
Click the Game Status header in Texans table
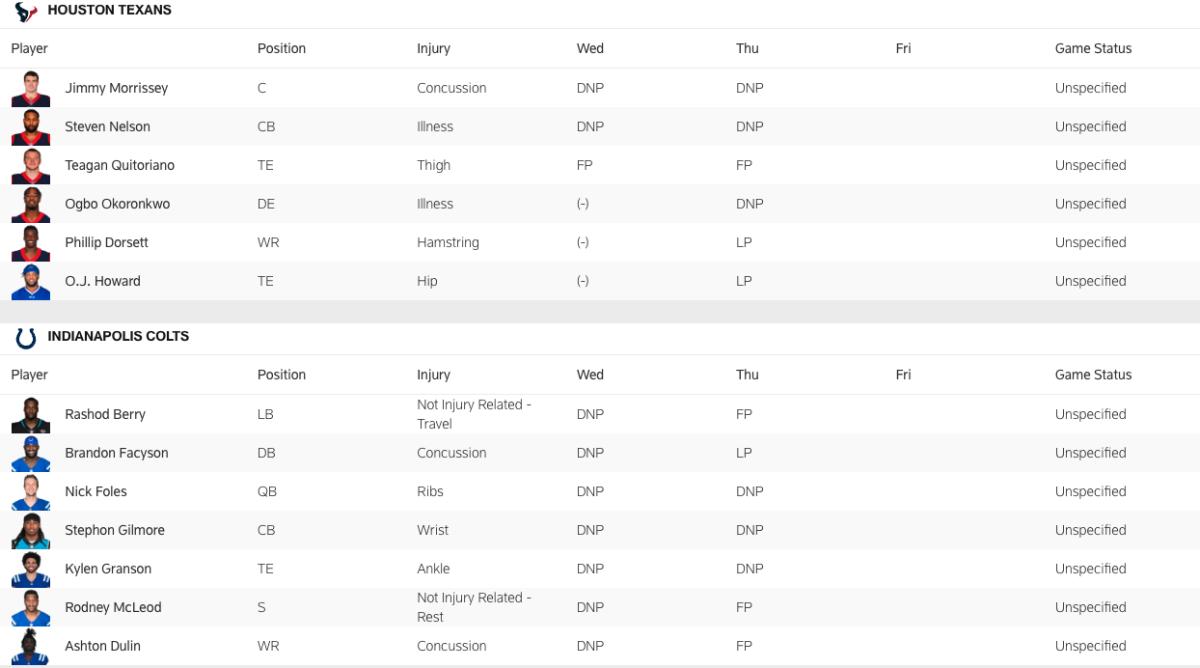tap(1093, 48)
